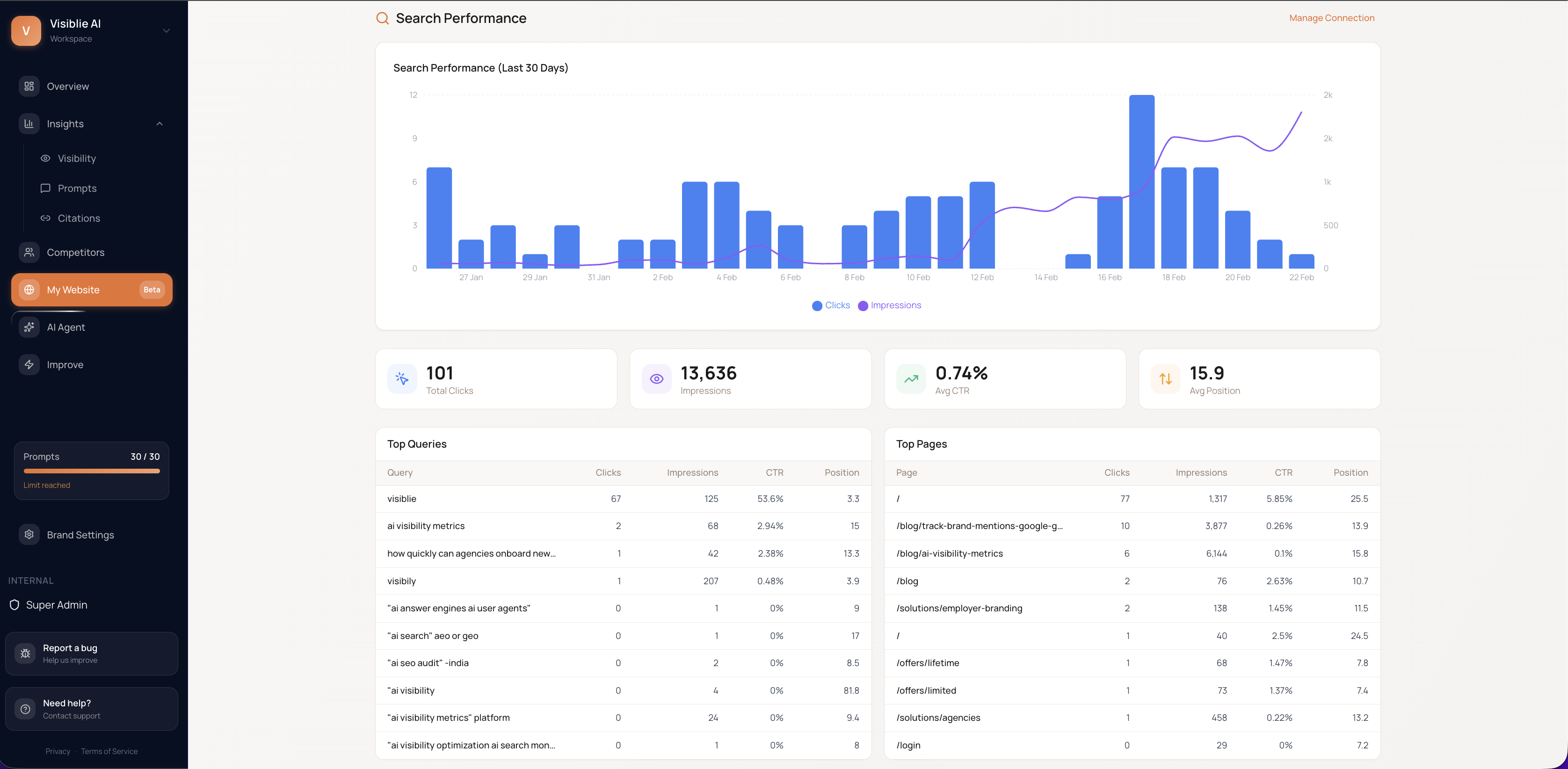
Task: Click the Improve lightning bolt icon
Action: 29,365
